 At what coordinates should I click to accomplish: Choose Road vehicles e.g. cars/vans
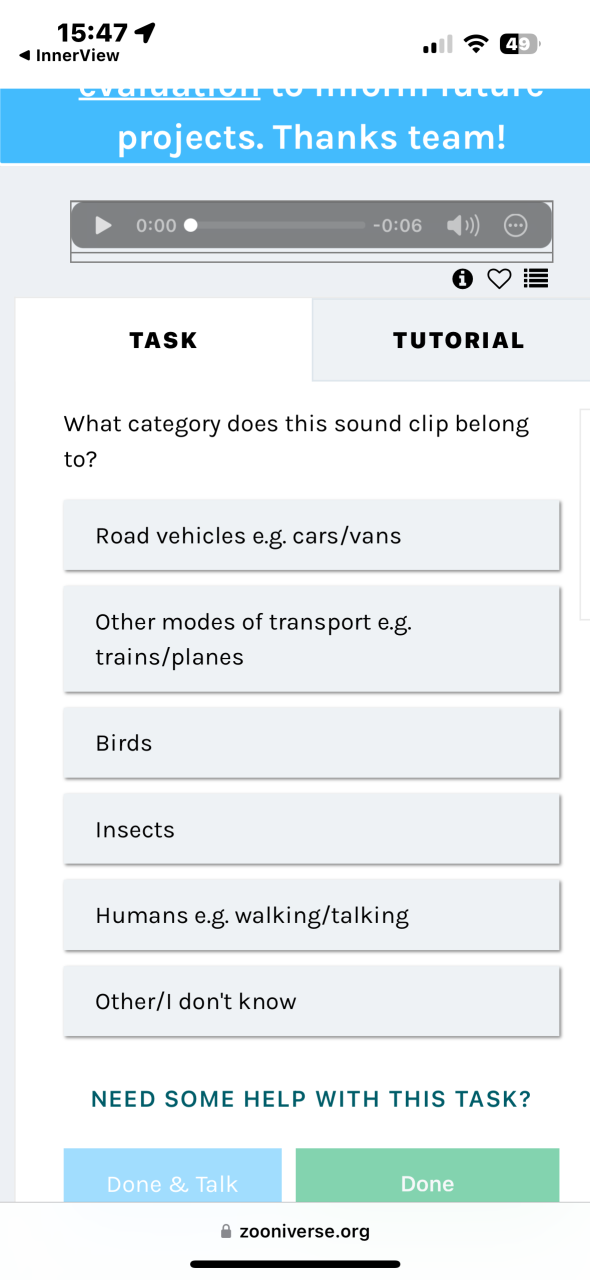(311, 536)
